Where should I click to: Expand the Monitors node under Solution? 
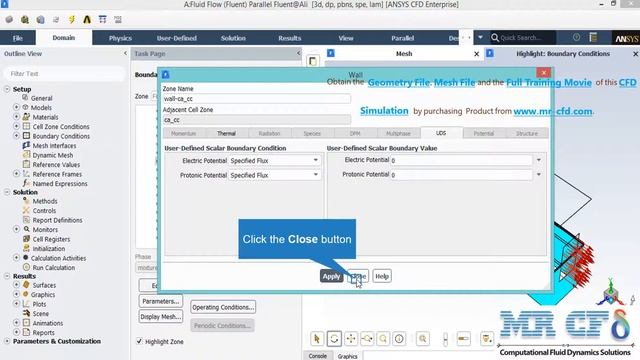16,229
